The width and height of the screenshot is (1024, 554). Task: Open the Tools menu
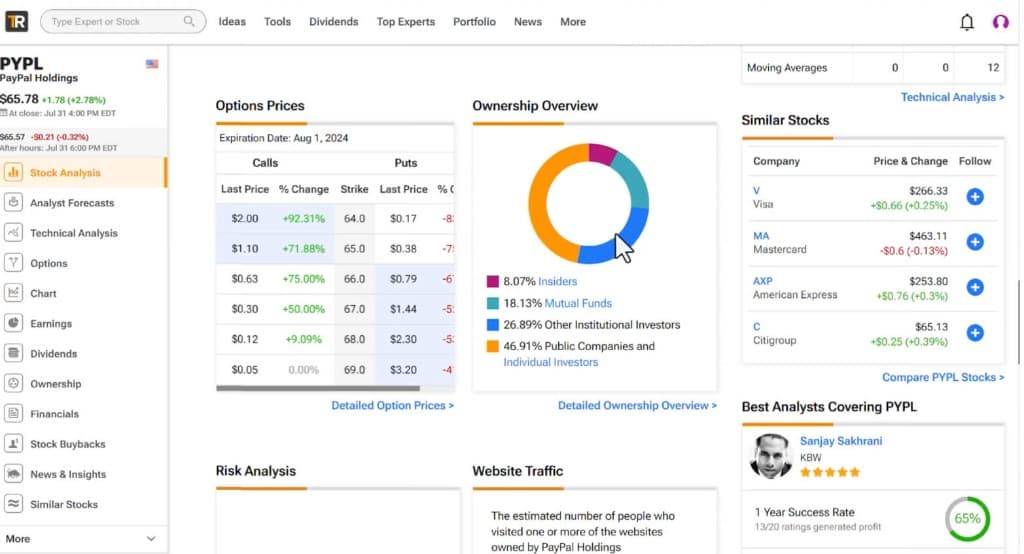(277, 22)
